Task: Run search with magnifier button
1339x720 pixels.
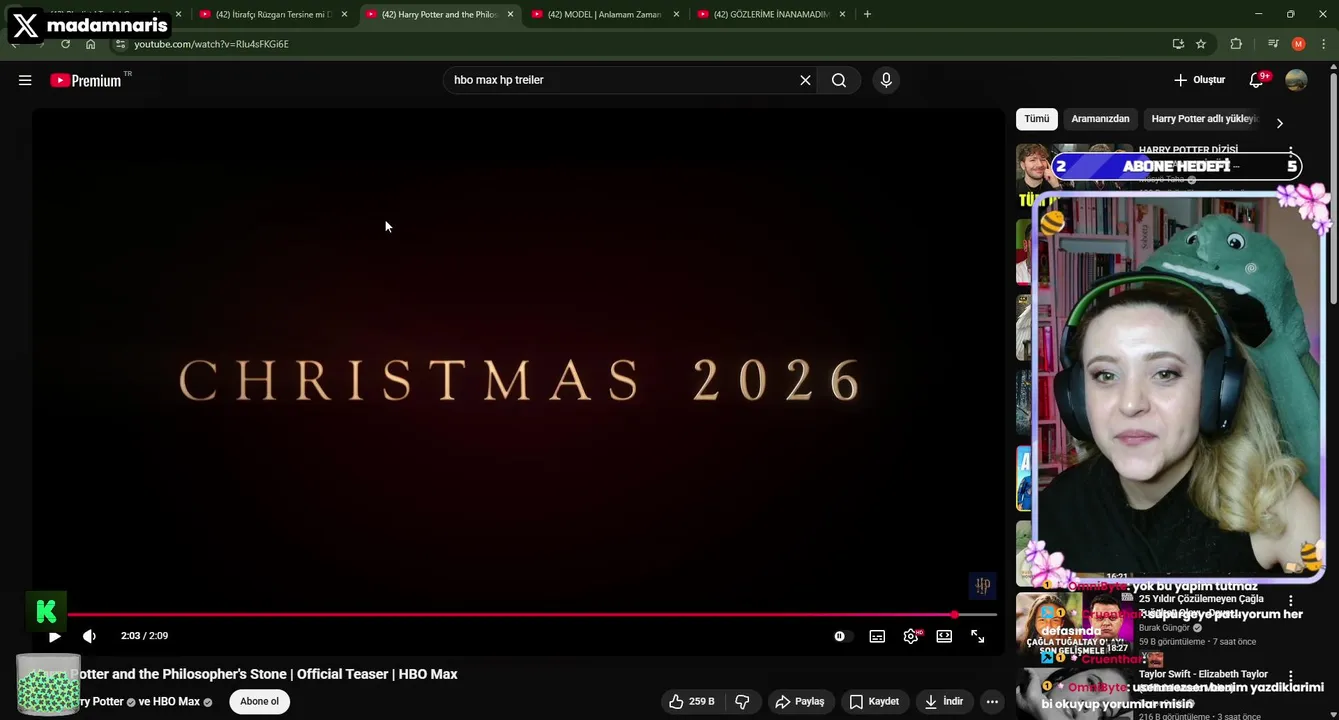Action: (x=839, y=80)
